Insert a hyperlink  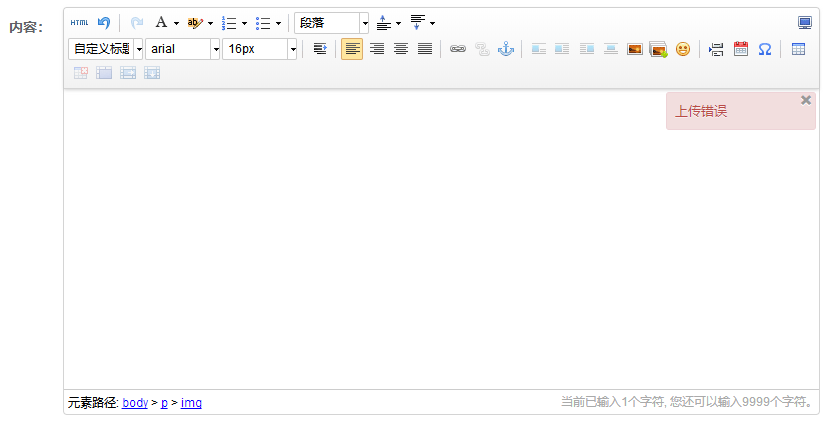pos(458,49)
